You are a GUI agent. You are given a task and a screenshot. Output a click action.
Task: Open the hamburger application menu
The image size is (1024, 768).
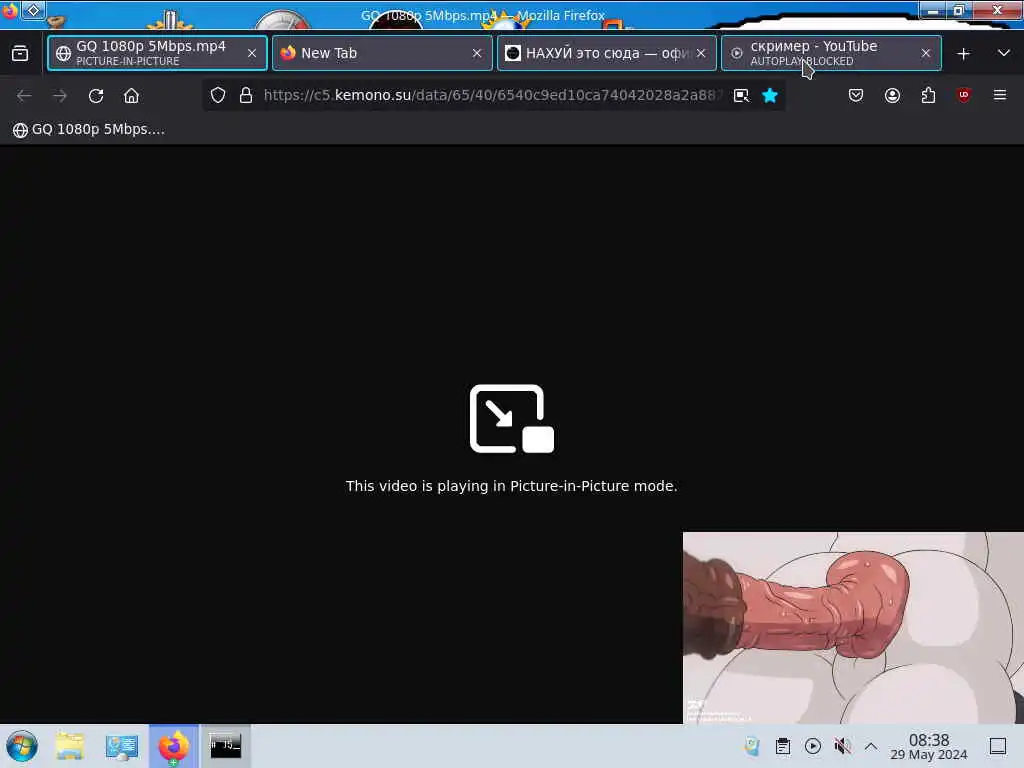coord(1000,95)
